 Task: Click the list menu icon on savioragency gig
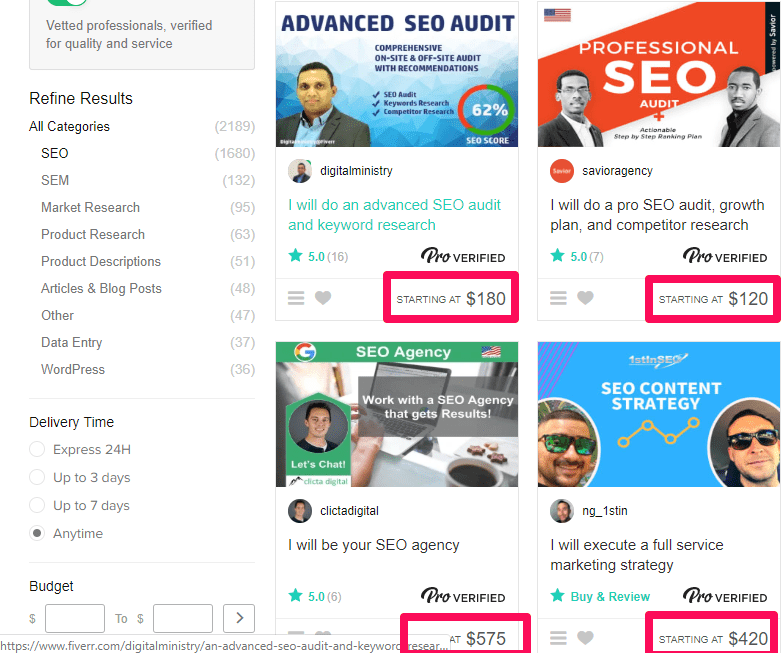pyautogui.click(x=559, y=298)
